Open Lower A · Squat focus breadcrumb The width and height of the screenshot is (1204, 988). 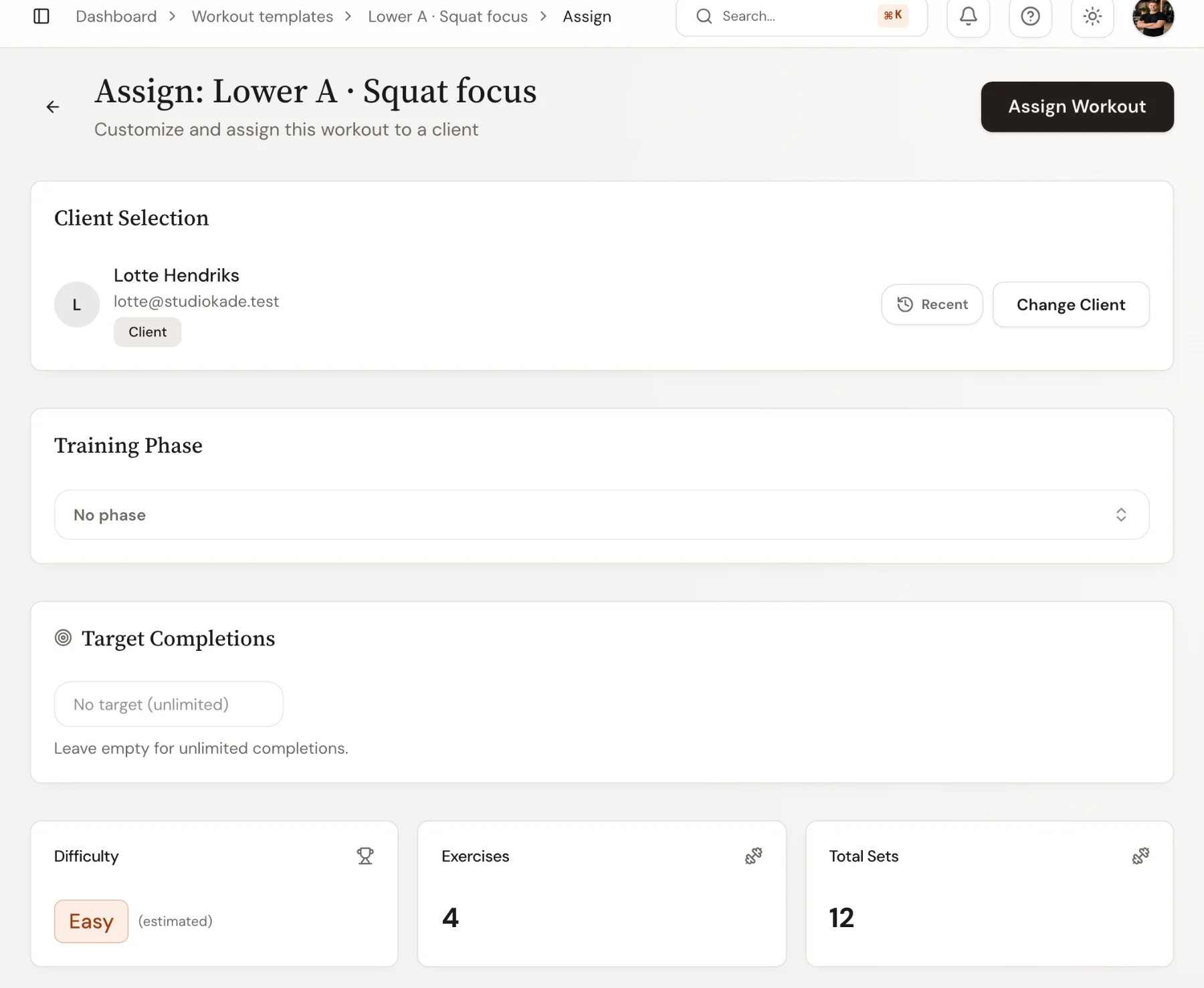pos(447,16)
